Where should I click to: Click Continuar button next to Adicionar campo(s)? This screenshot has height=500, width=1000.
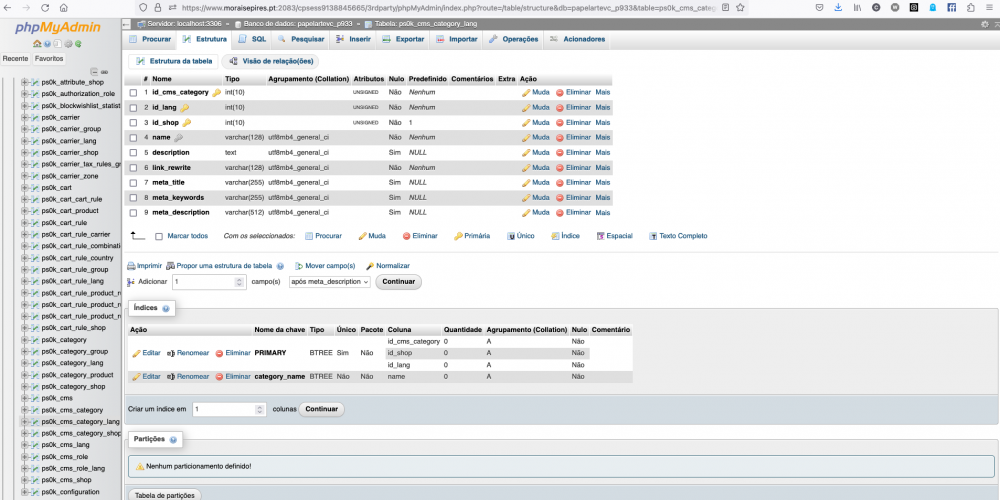coord(399,281)
